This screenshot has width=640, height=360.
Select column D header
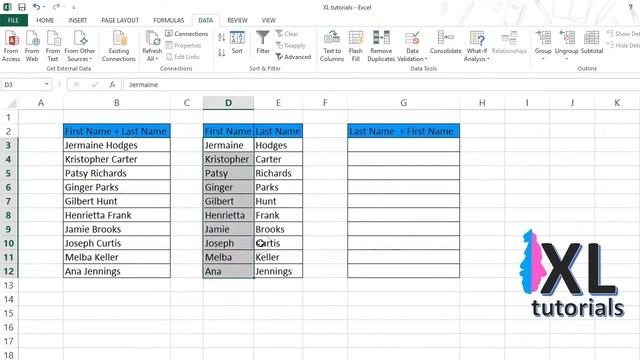(228, 103)
